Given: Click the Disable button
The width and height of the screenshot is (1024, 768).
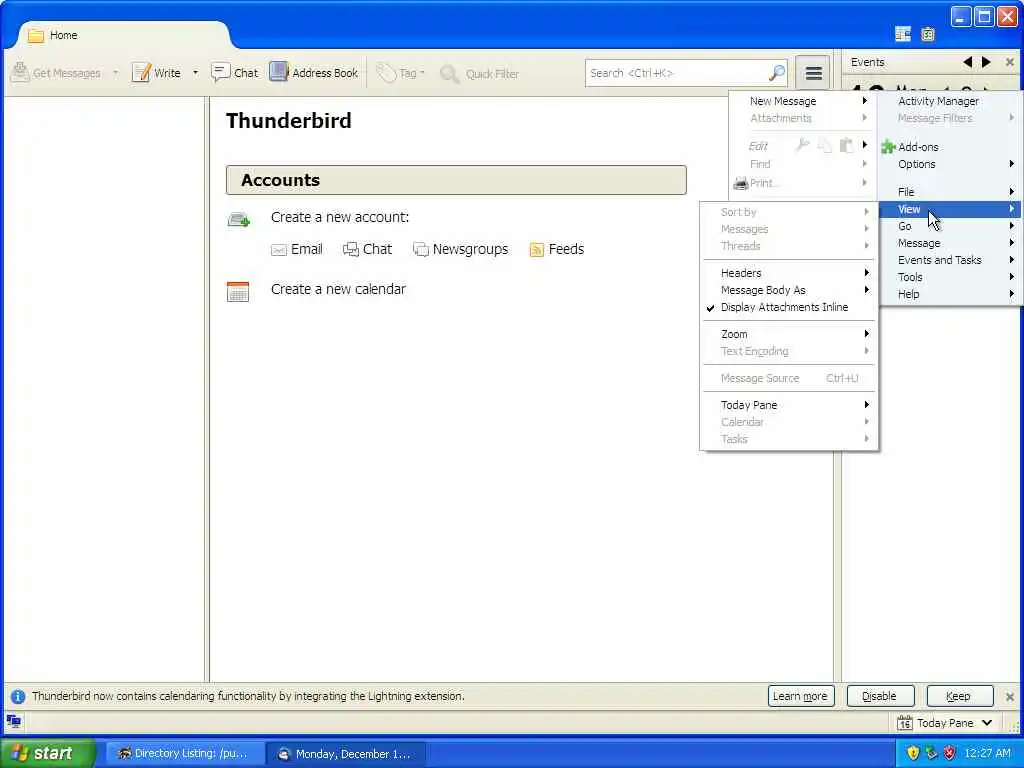Looking at the screenshot, I should pos(880,696).
